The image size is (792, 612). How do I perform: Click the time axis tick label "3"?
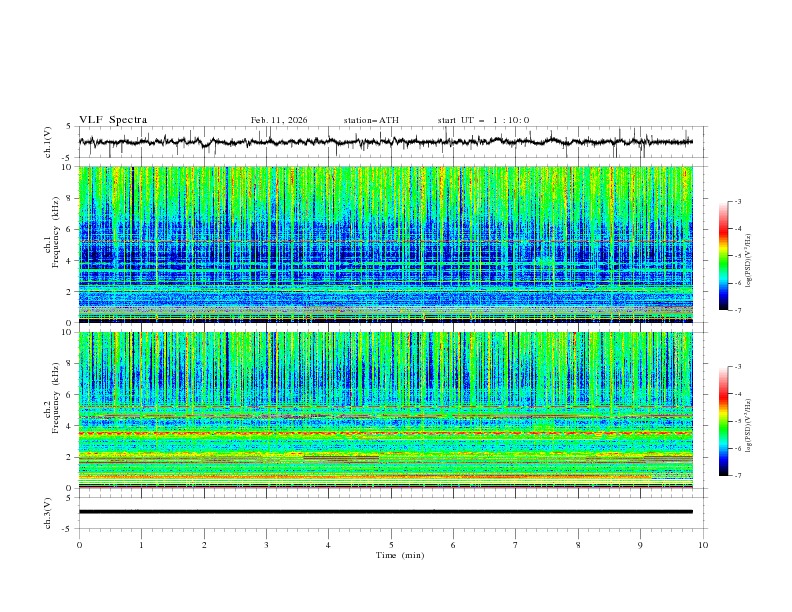pos(266,545)
